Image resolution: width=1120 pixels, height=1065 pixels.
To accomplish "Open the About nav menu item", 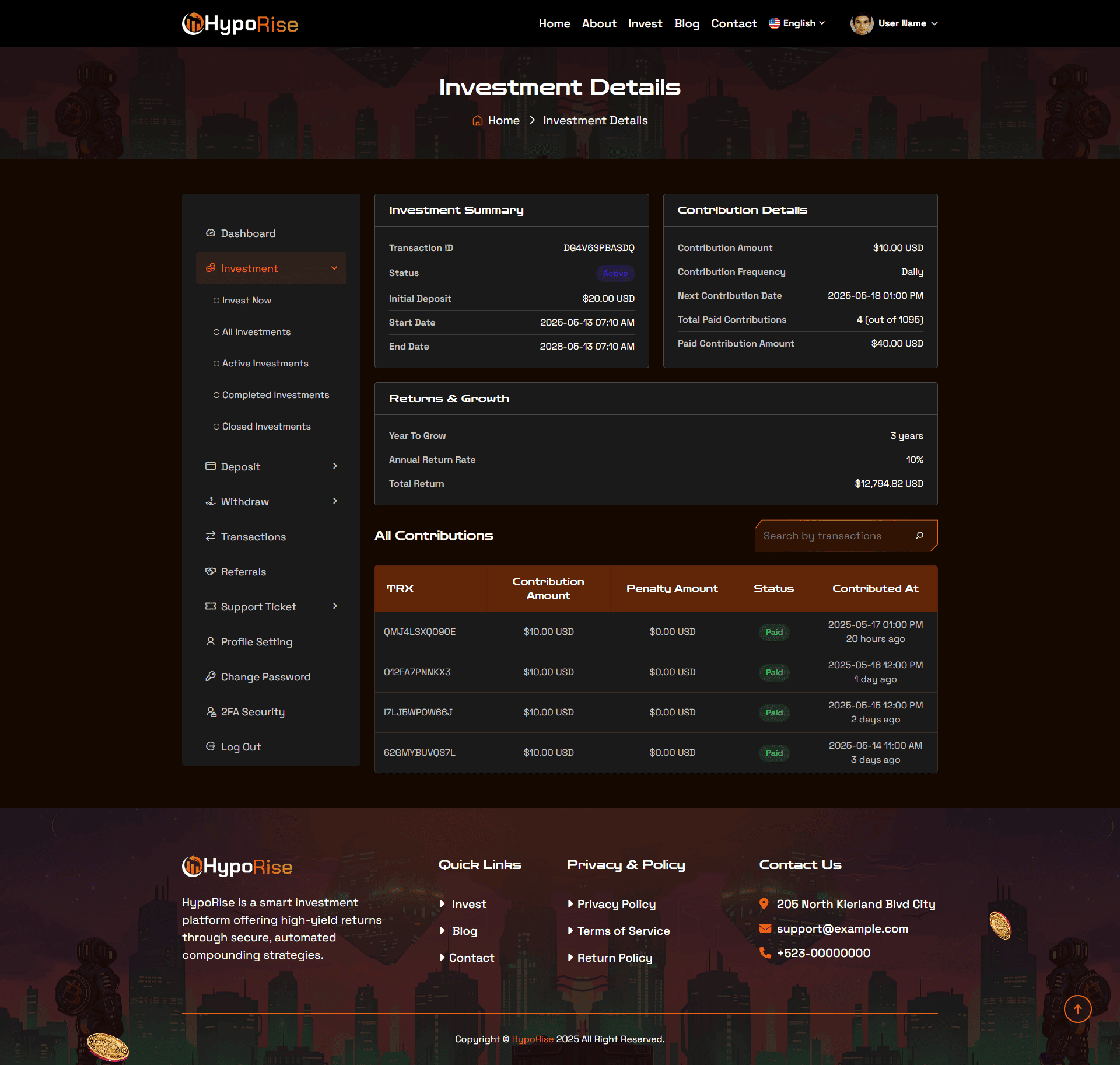I will tap(599, 23).
